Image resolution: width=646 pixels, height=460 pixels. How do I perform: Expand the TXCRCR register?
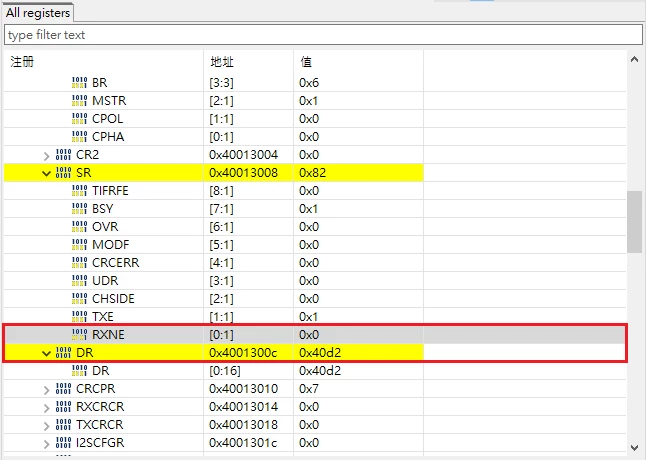coord(47,425)
